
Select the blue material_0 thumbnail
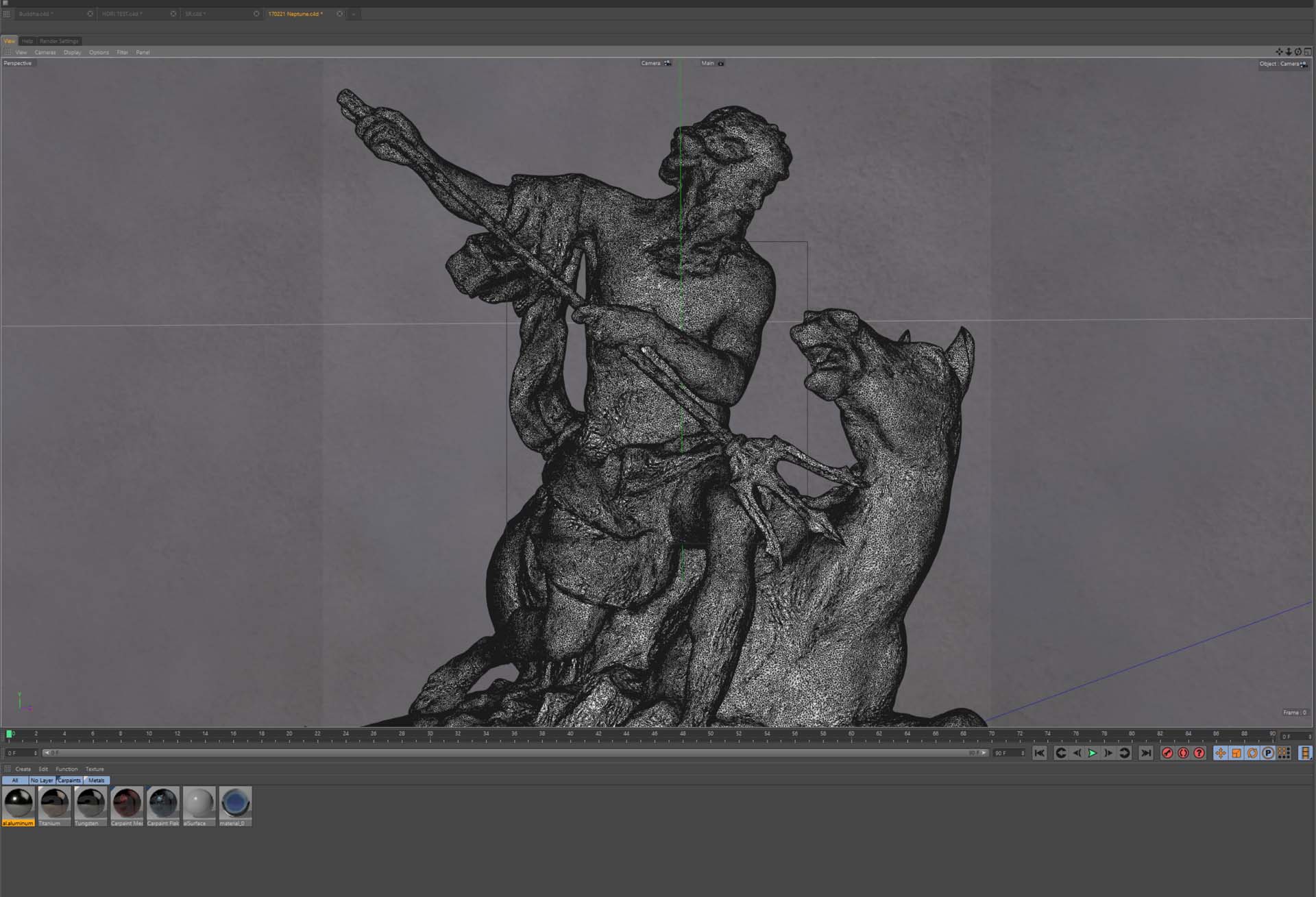(x=235, y=807)
